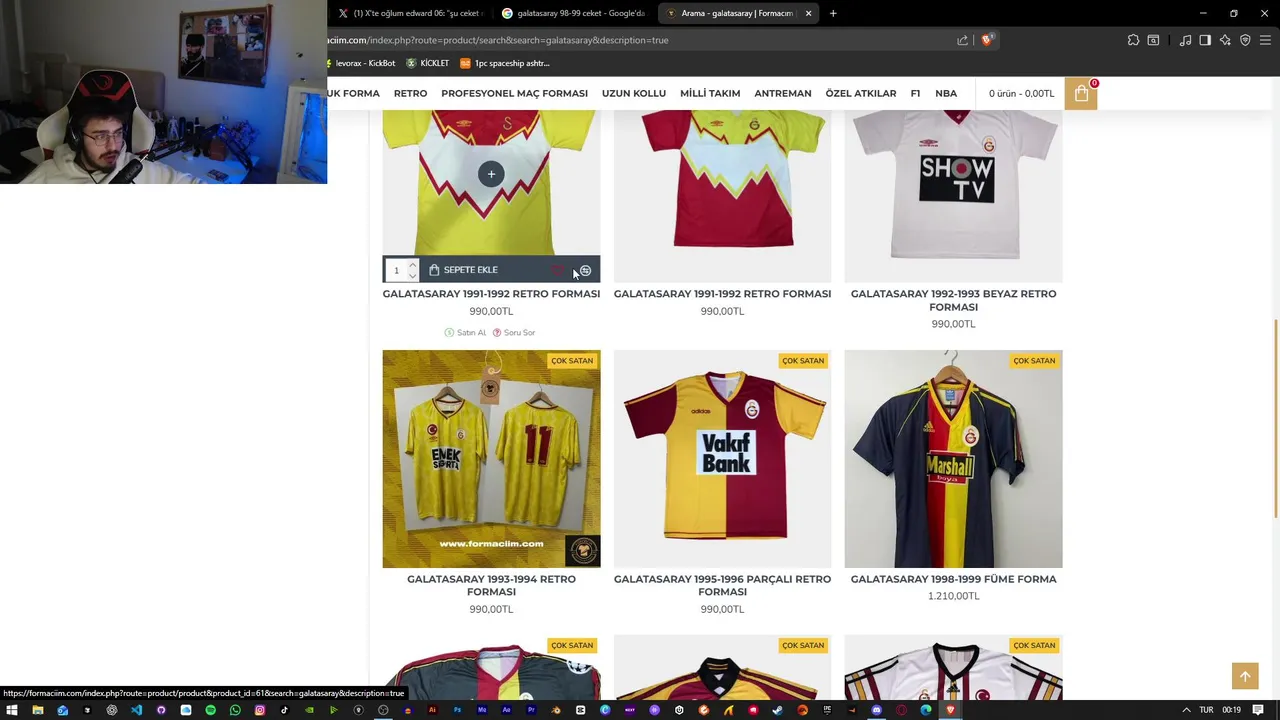
Task: Switch to the galatasaray 98-99 ceket Google tab
Action: pyautogui.click(x=573, y=13)
